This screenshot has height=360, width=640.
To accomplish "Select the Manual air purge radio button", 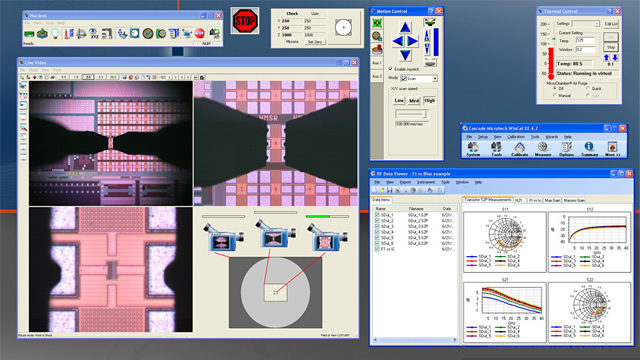I will tap(555, 95).
